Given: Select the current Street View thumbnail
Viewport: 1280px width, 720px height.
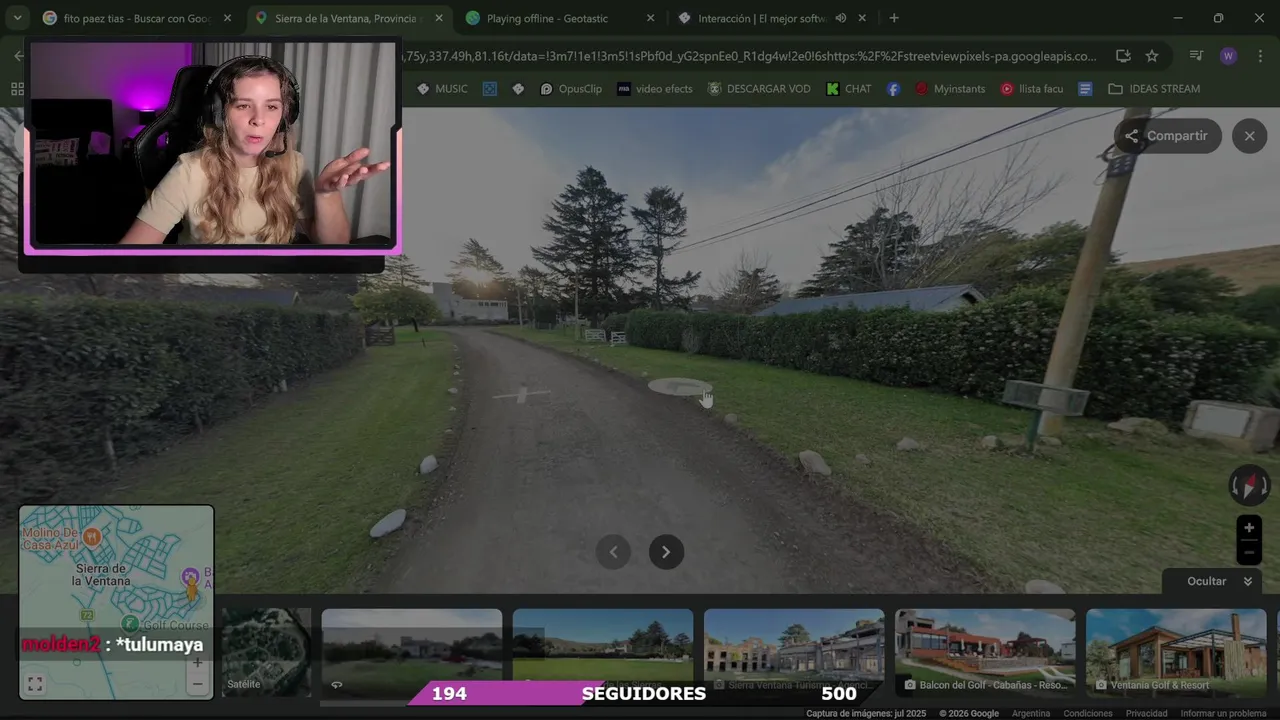Looking at the screenshot, I should (411, 652).
